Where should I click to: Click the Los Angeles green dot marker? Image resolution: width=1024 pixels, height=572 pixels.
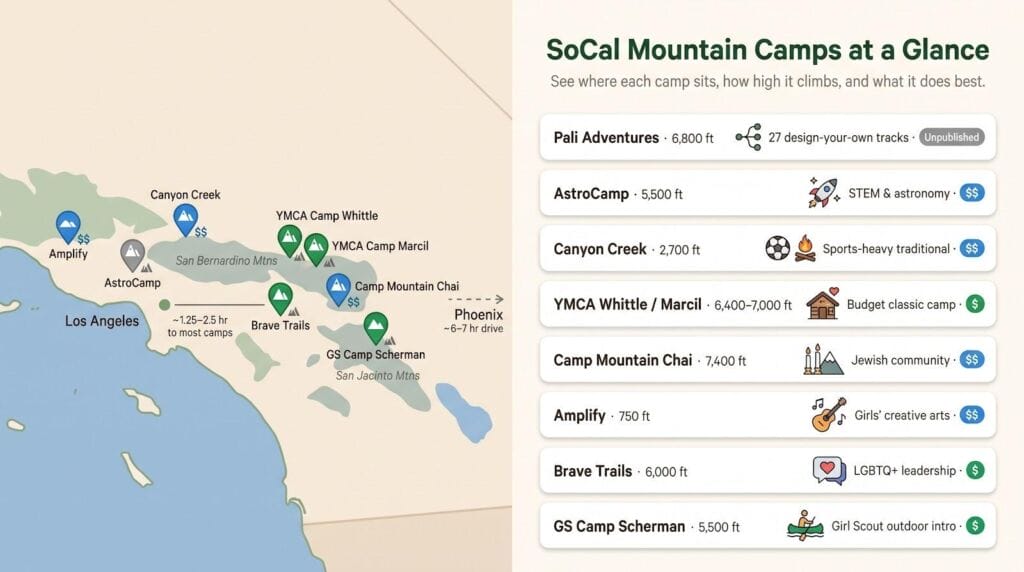tap(165, 304)
